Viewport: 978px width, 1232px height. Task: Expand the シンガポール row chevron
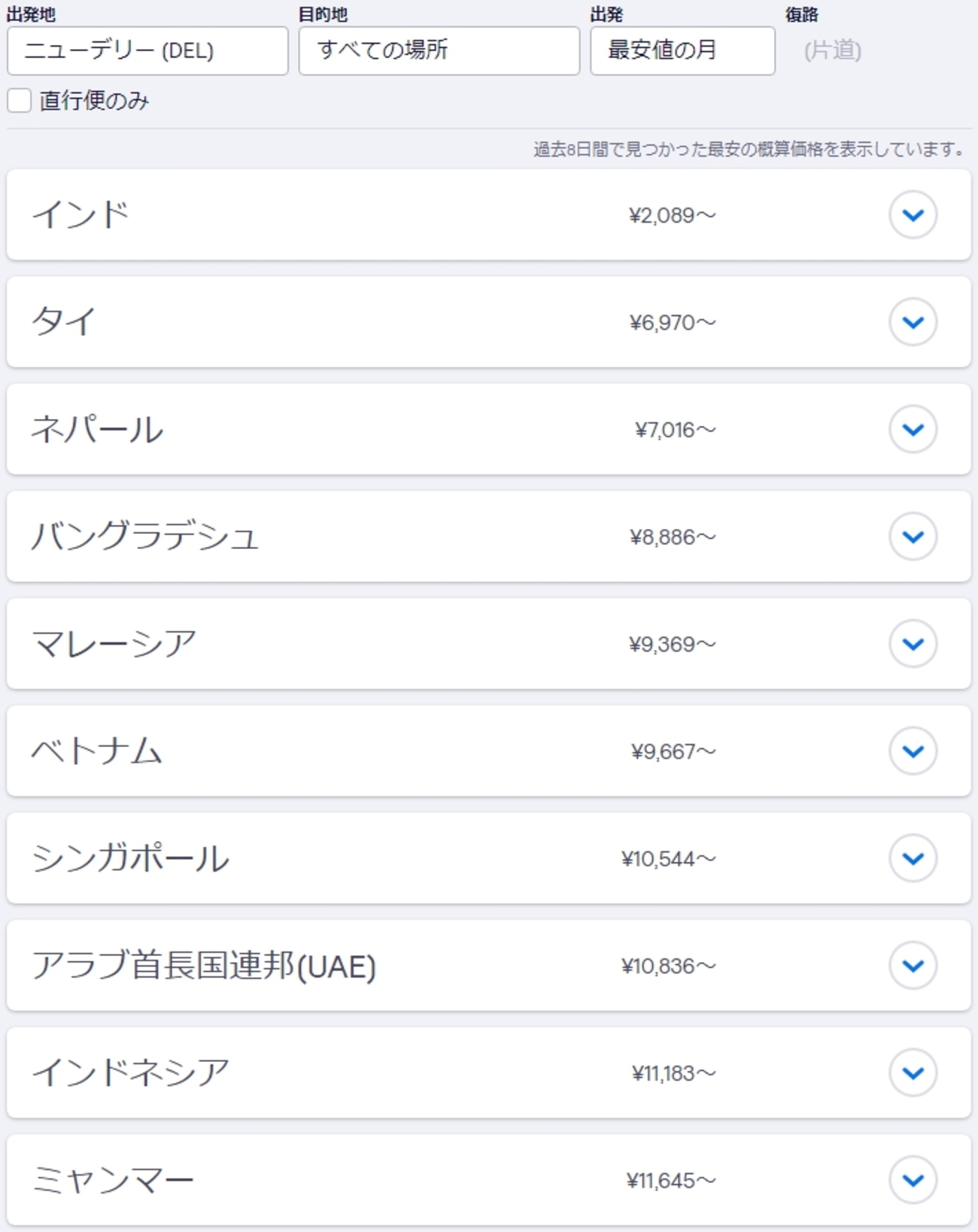pos(913,858)
